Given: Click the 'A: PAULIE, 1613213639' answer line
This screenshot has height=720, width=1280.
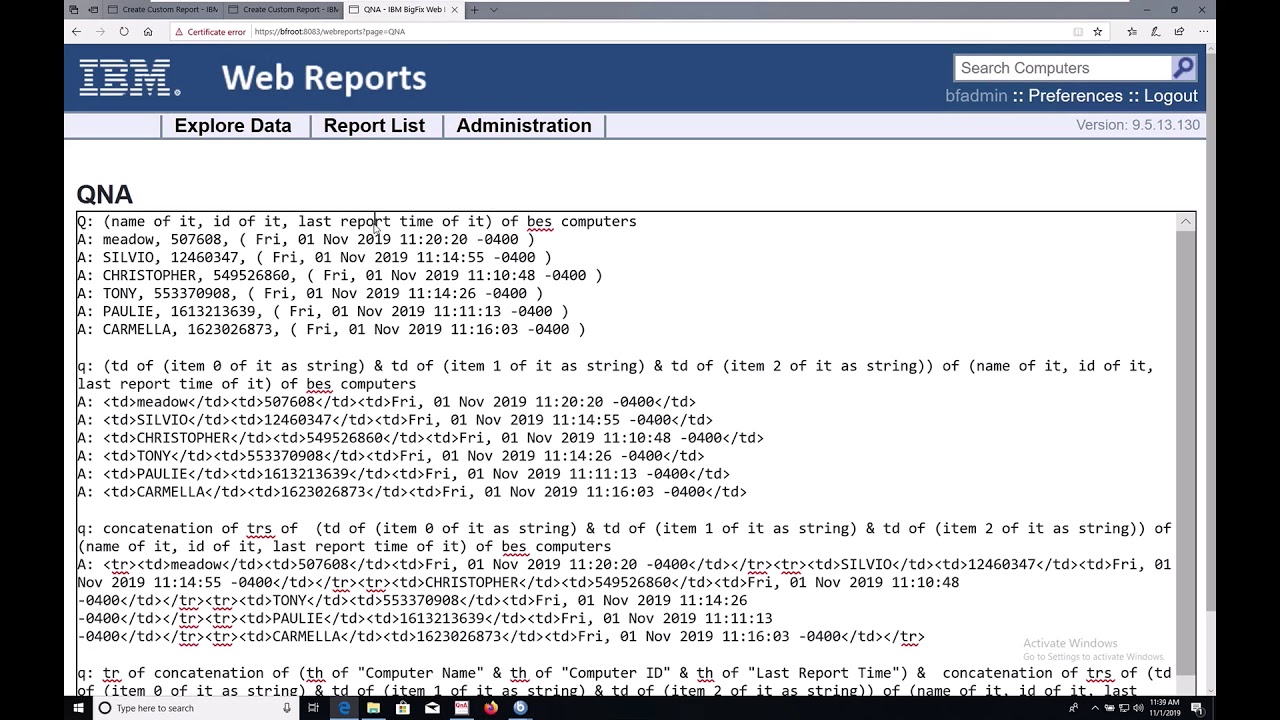Looking at the screenshot, I should point(323,311).
